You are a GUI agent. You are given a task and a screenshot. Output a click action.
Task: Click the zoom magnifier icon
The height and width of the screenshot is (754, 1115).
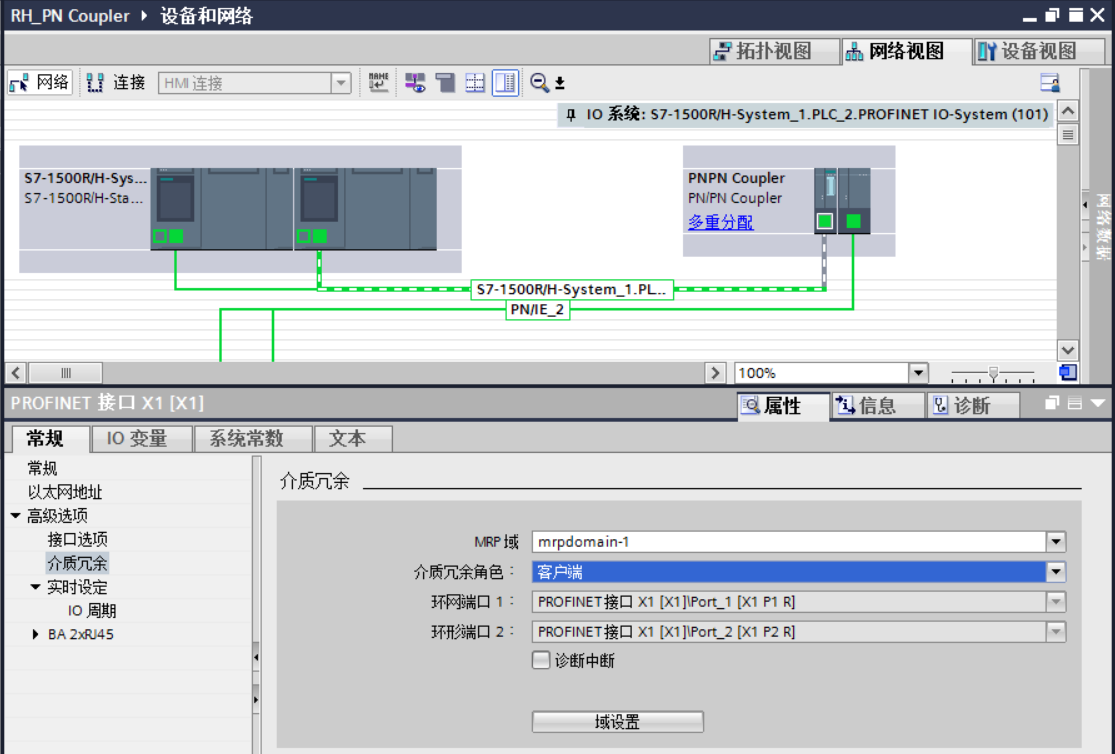click(x=539, y=83)
